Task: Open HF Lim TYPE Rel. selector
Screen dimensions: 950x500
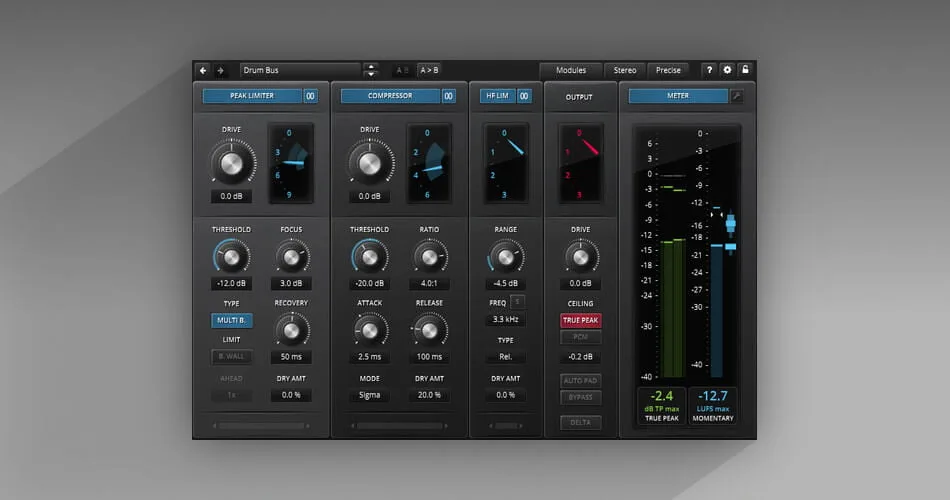Action: (506, 357)
